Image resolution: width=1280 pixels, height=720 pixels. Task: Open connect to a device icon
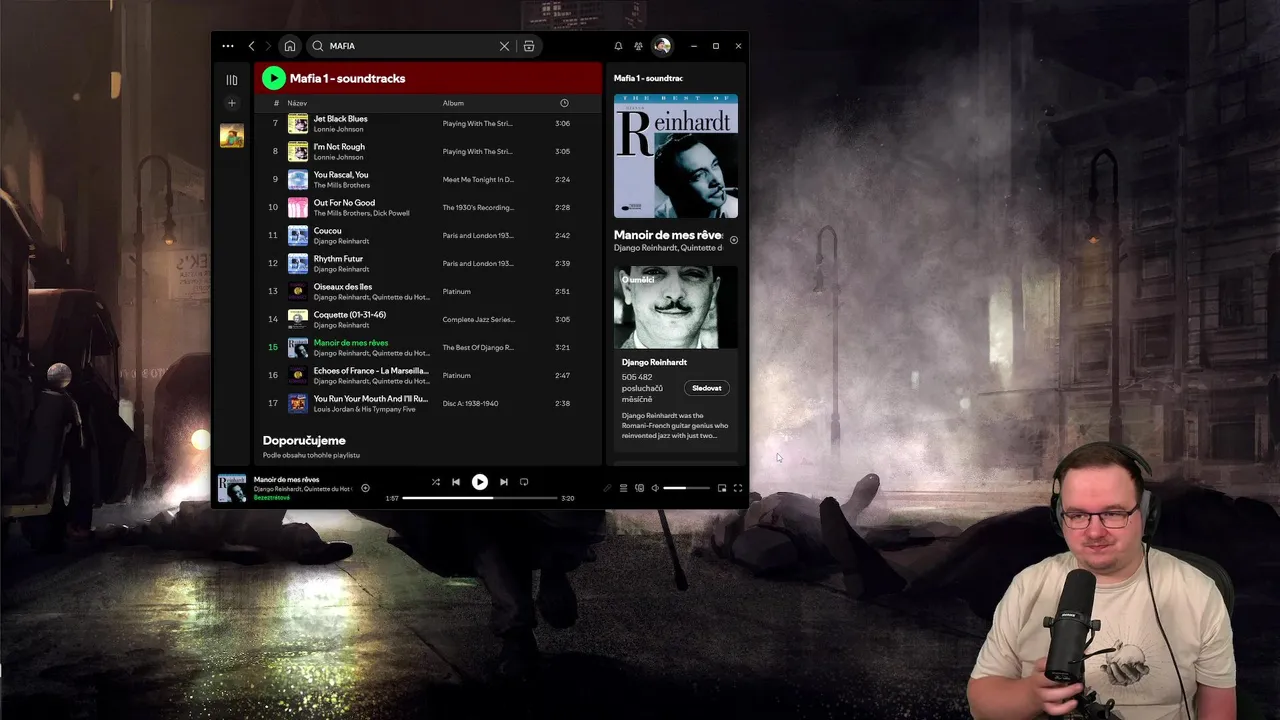(x=639, y=488)
